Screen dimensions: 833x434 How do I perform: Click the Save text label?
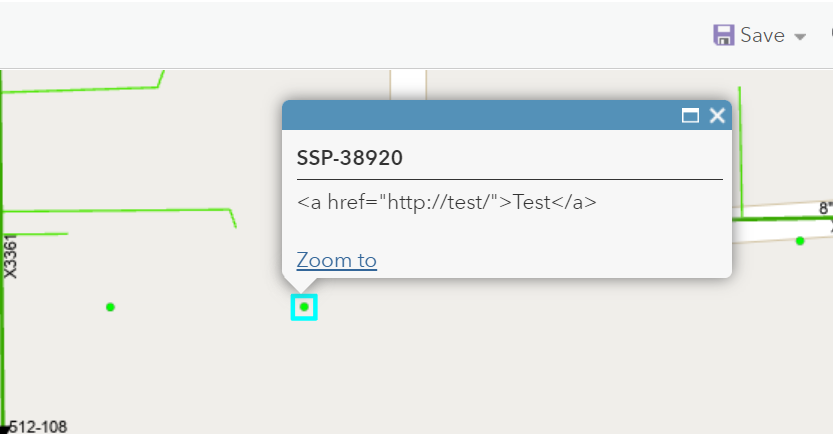click(762, 35)
